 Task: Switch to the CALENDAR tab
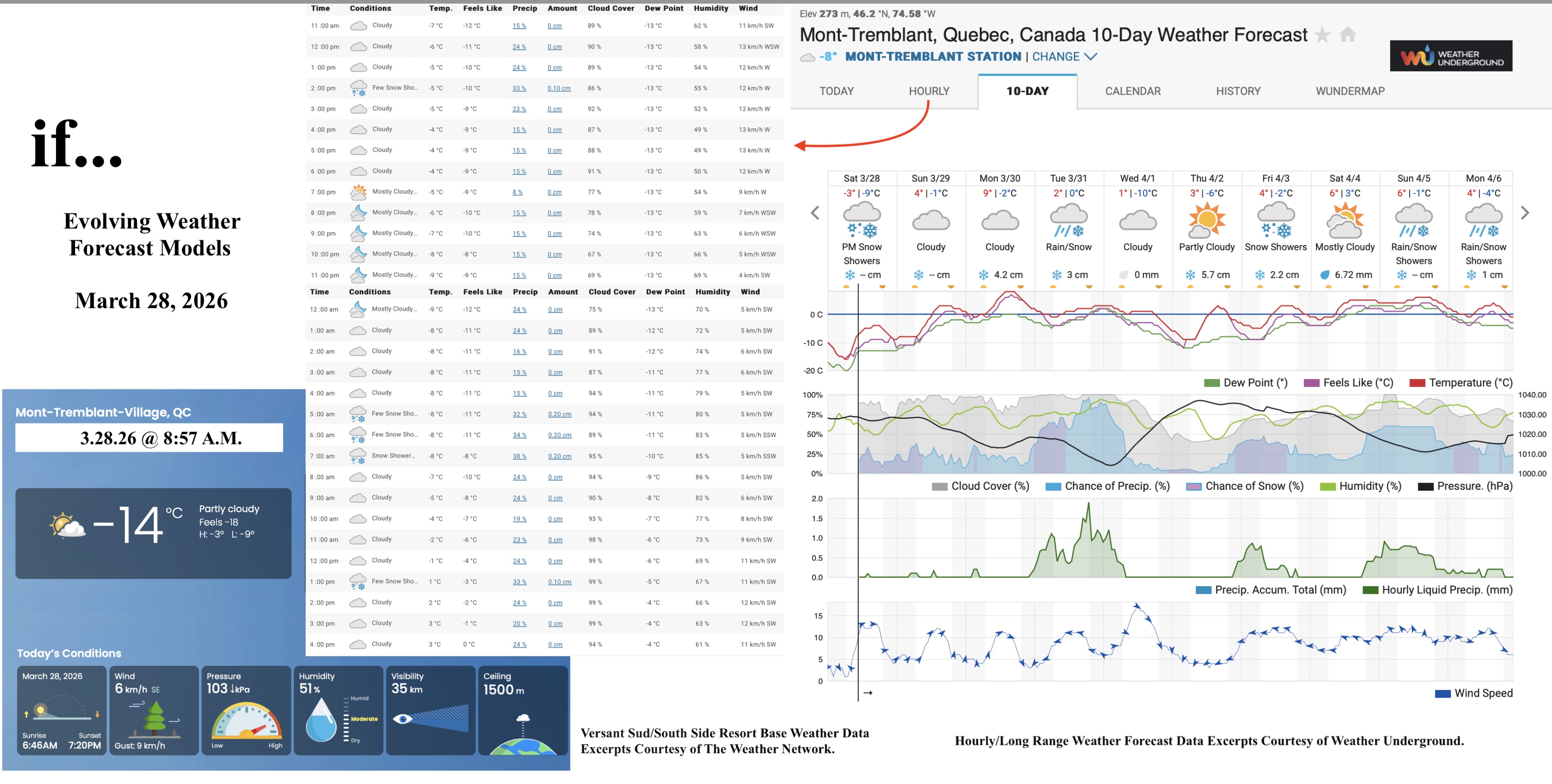coord(1132,91)
